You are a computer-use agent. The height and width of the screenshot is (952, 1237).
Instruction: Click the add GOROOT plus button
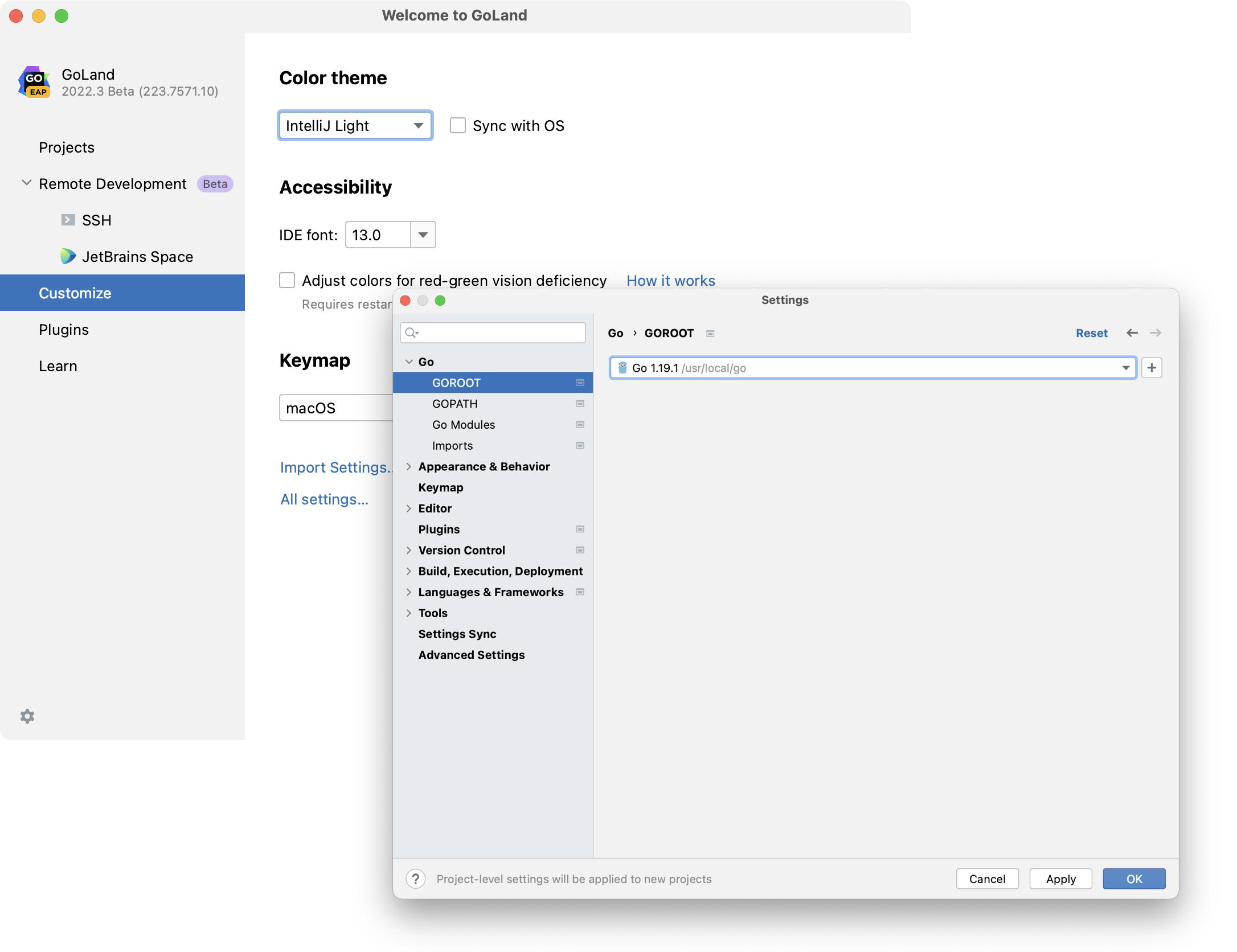click(1152, 368)
